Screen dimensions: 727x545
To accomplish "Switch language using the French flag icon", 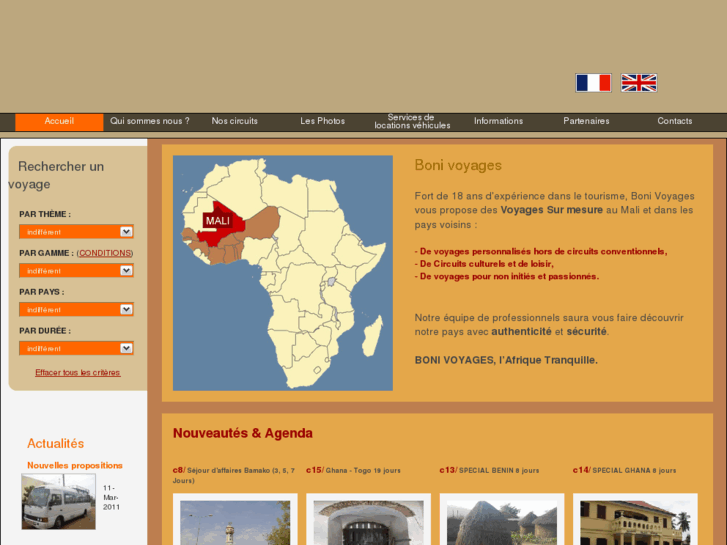I will pyautogui.click(x=593, y=83).
